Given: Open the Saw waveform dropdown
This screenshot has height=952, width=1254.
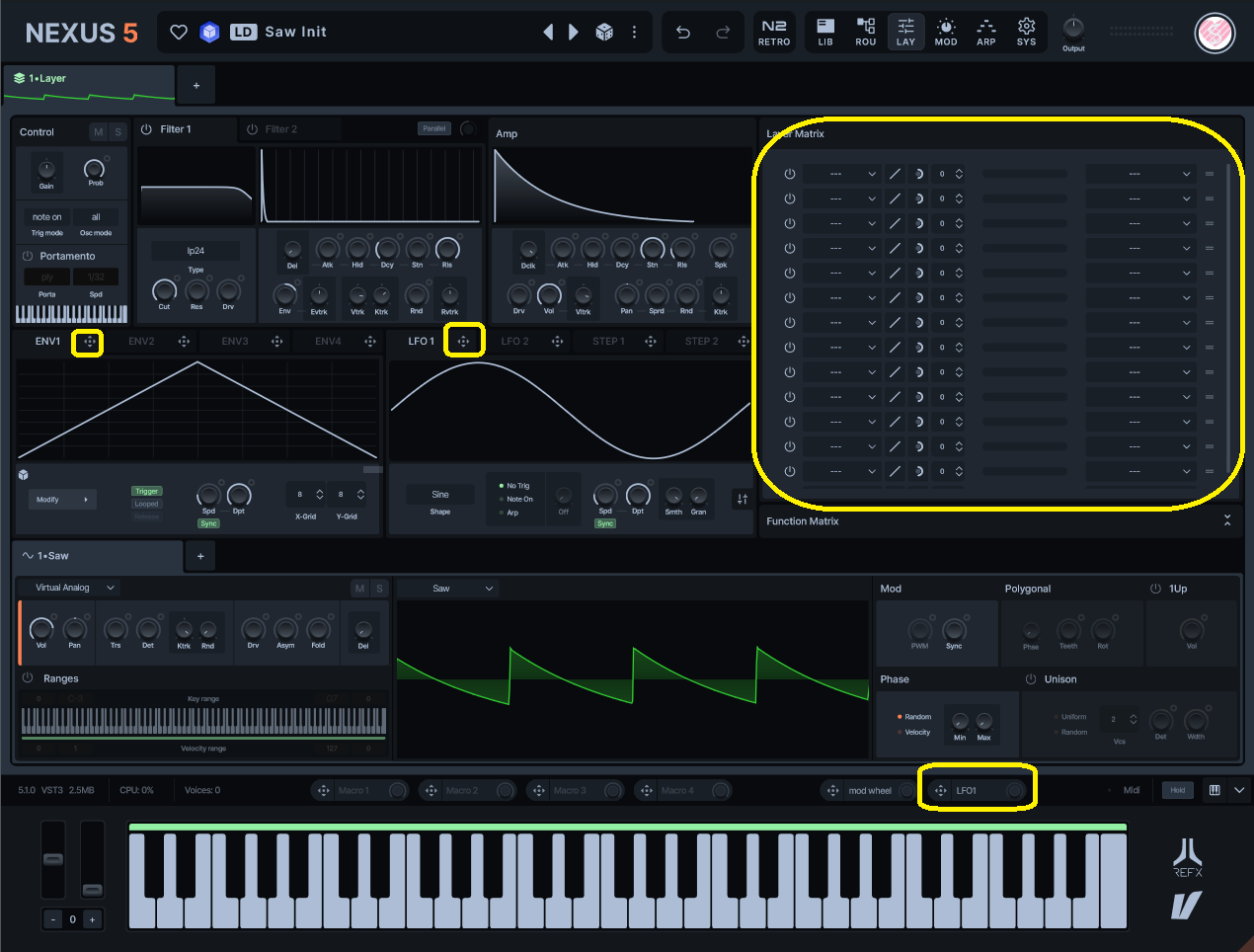Looking at the screenshot, I should [462, 589].
